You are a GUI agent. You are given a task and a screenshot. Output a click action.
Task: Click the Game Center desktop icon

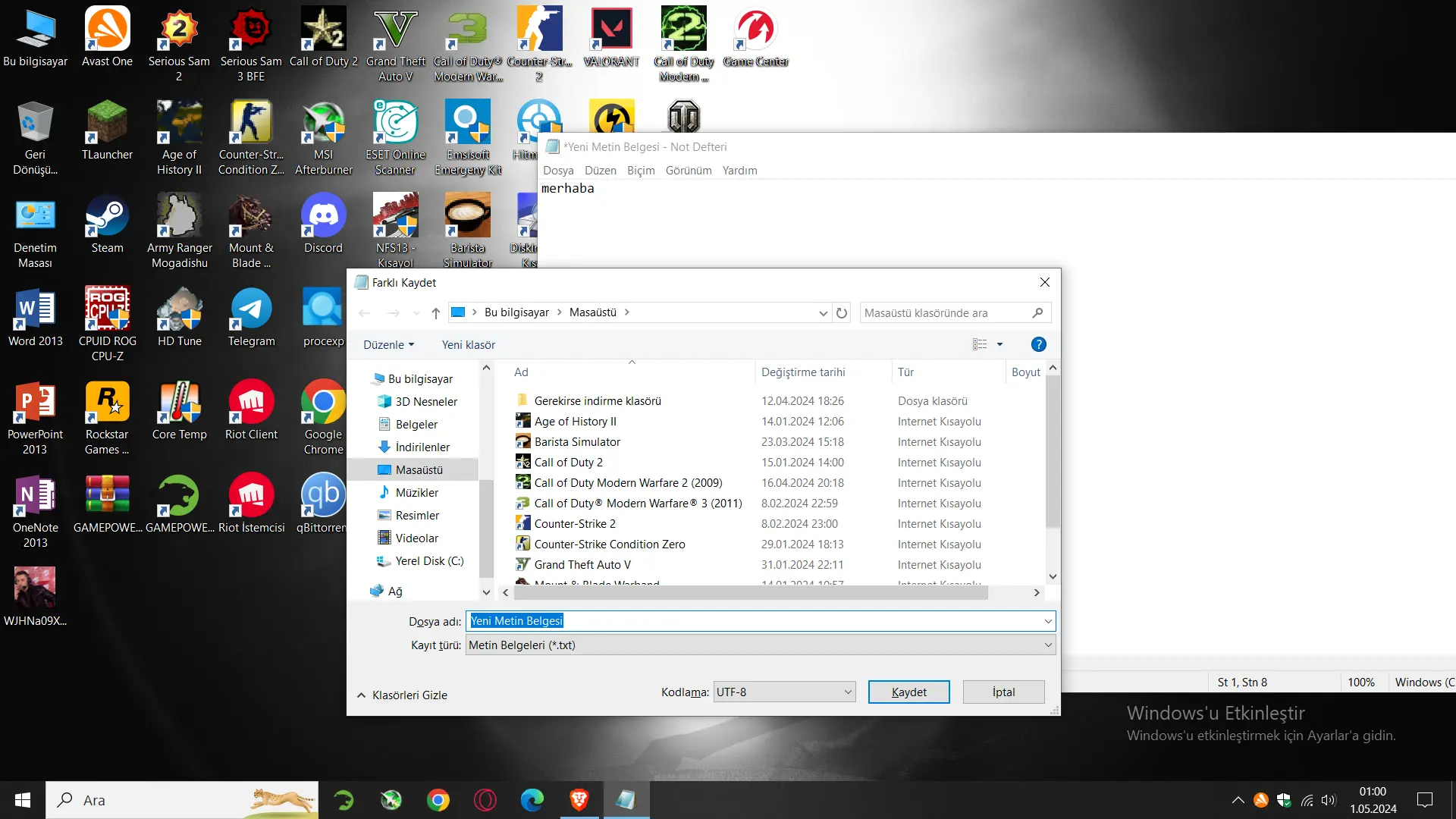click(755, 36)
